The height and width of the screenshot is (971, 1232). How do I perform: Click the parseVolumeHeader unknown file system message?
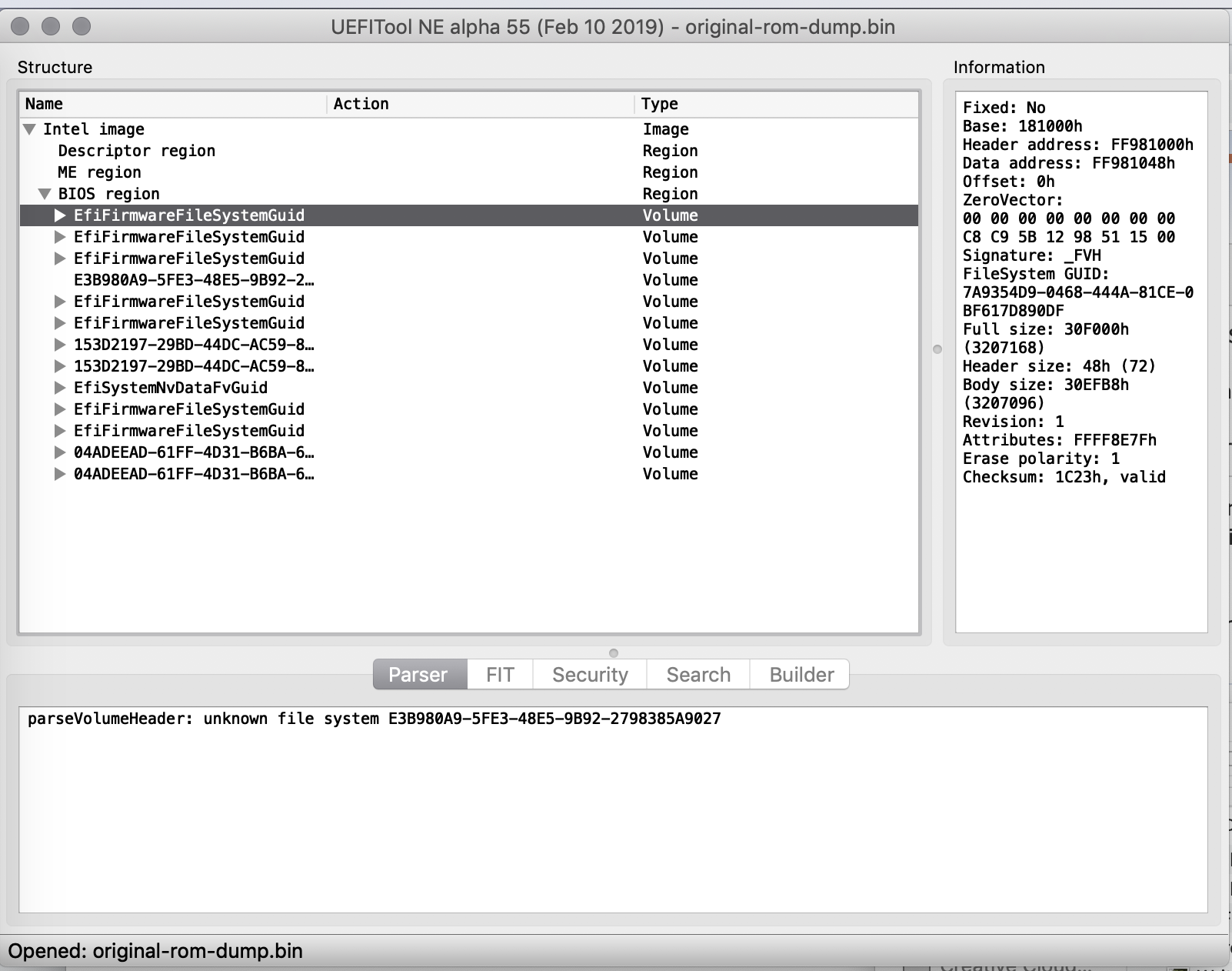click(x=375, y=719)
